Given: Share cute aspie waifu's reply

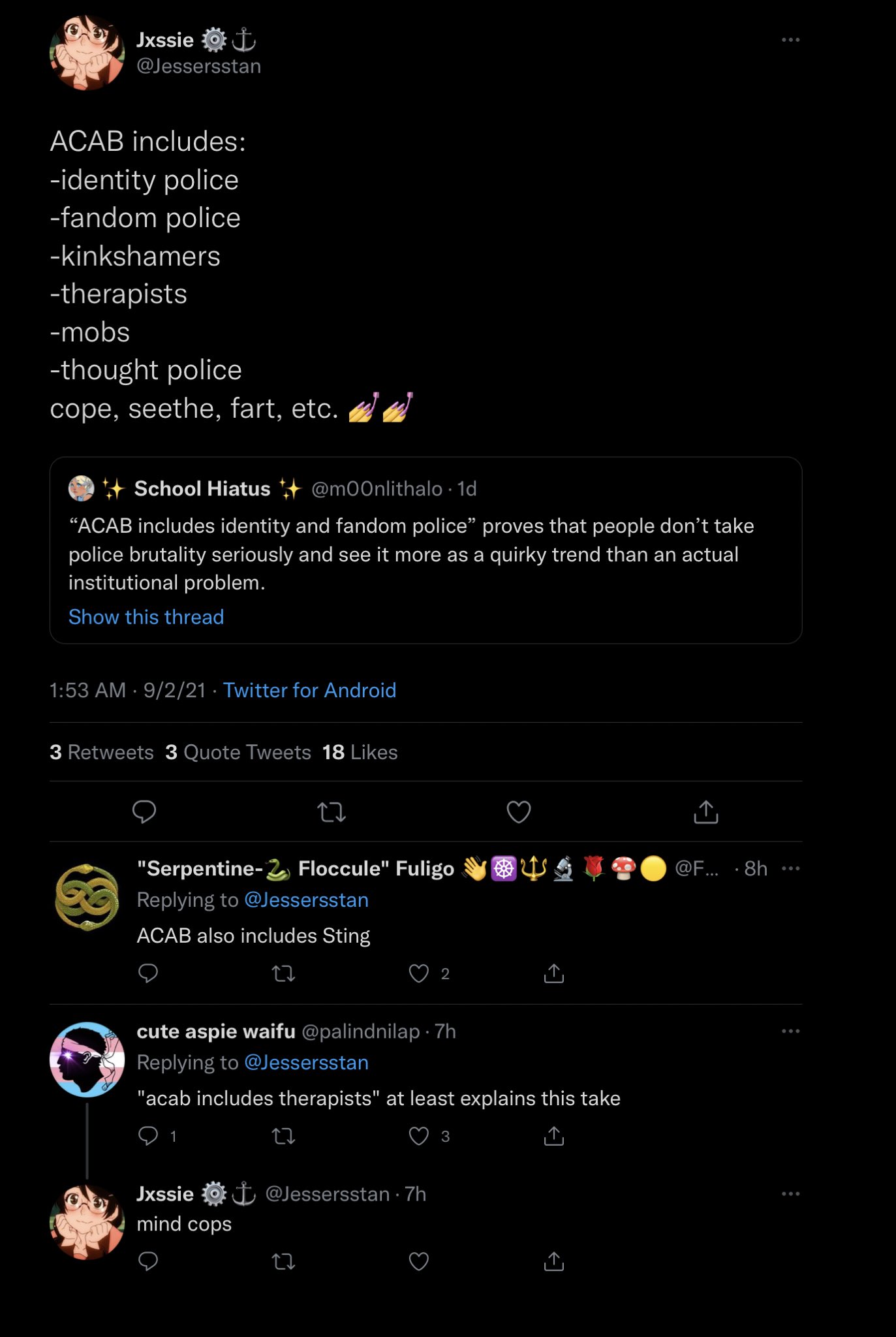Looking at the screenshot, I should 553,1136.
